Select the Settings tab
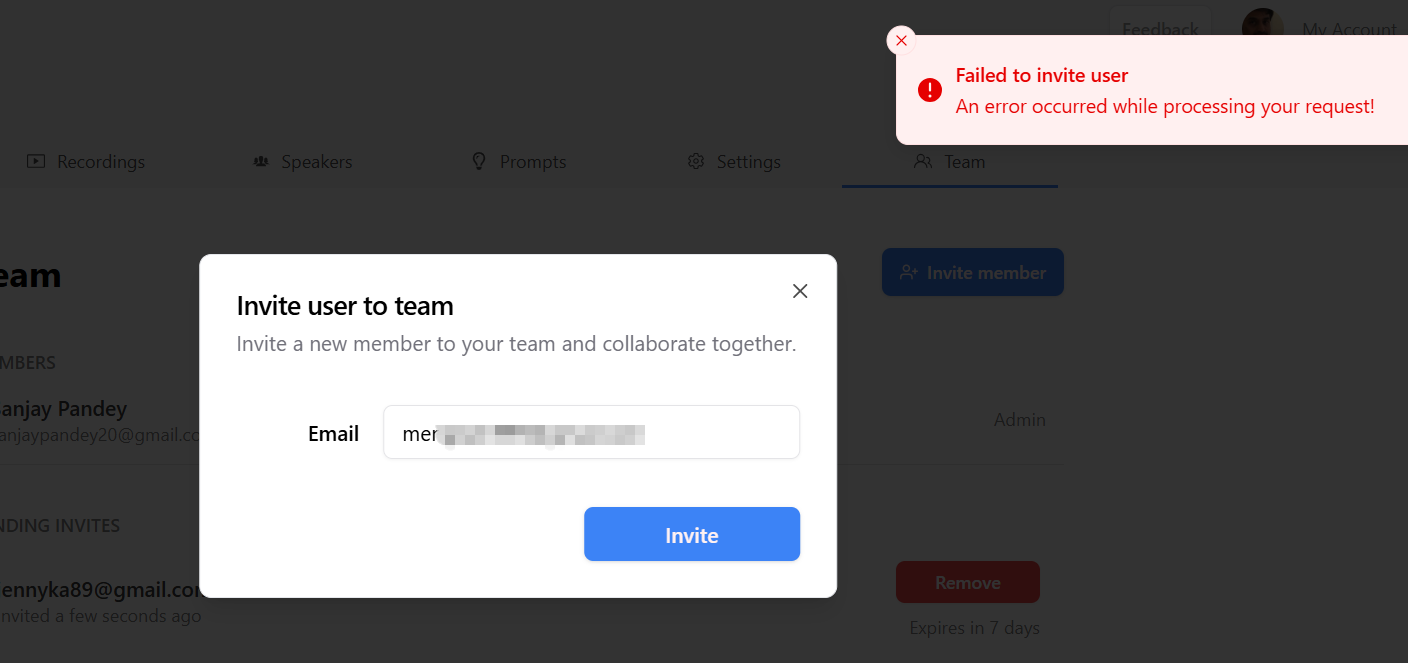This screenshot has width=1408, height=663. click(x=748, y=162)
